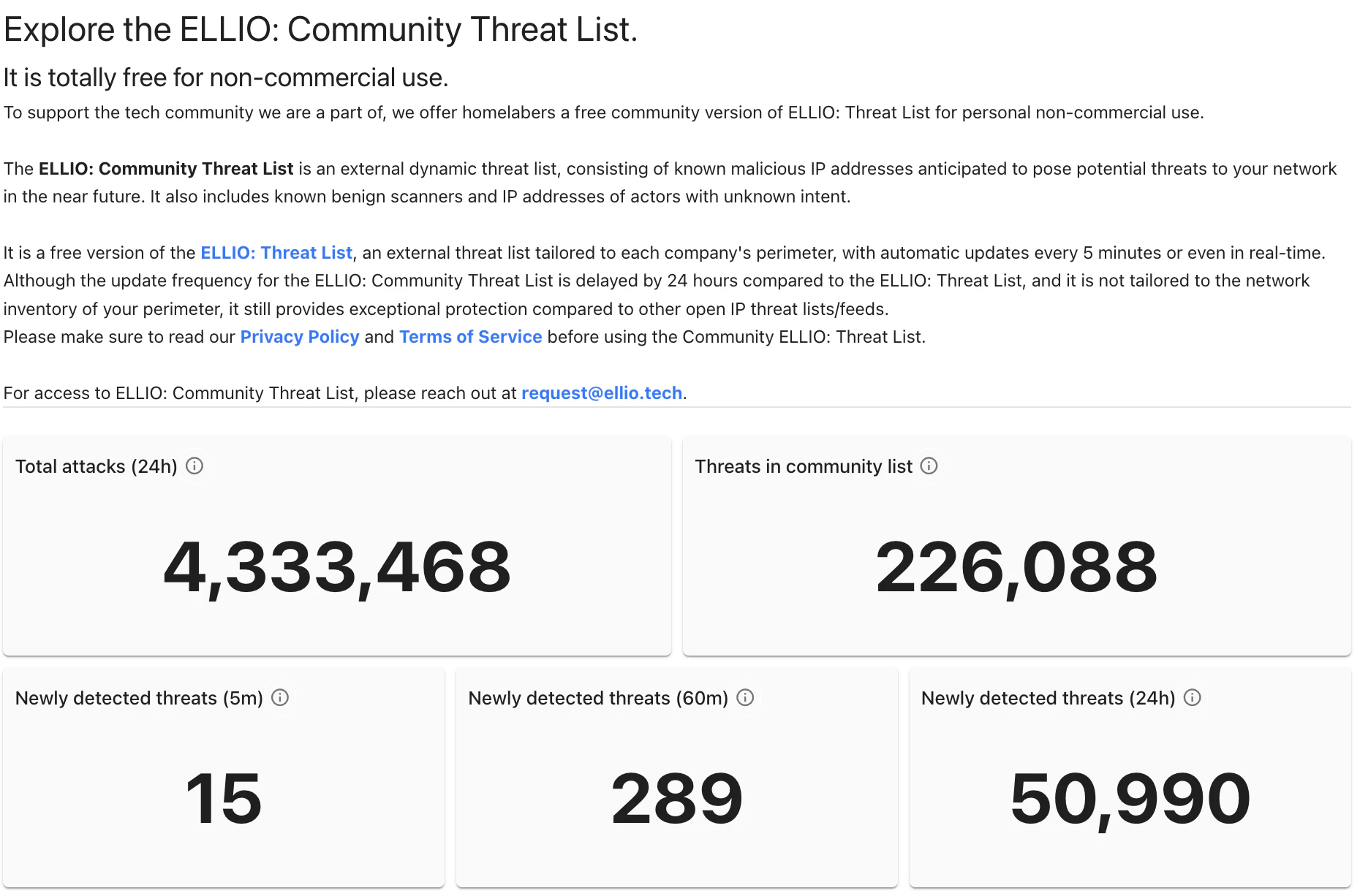
Task: Open info icon for Newly detected threats (60m)
Action: pyautogui.click(x=745, y=698)
